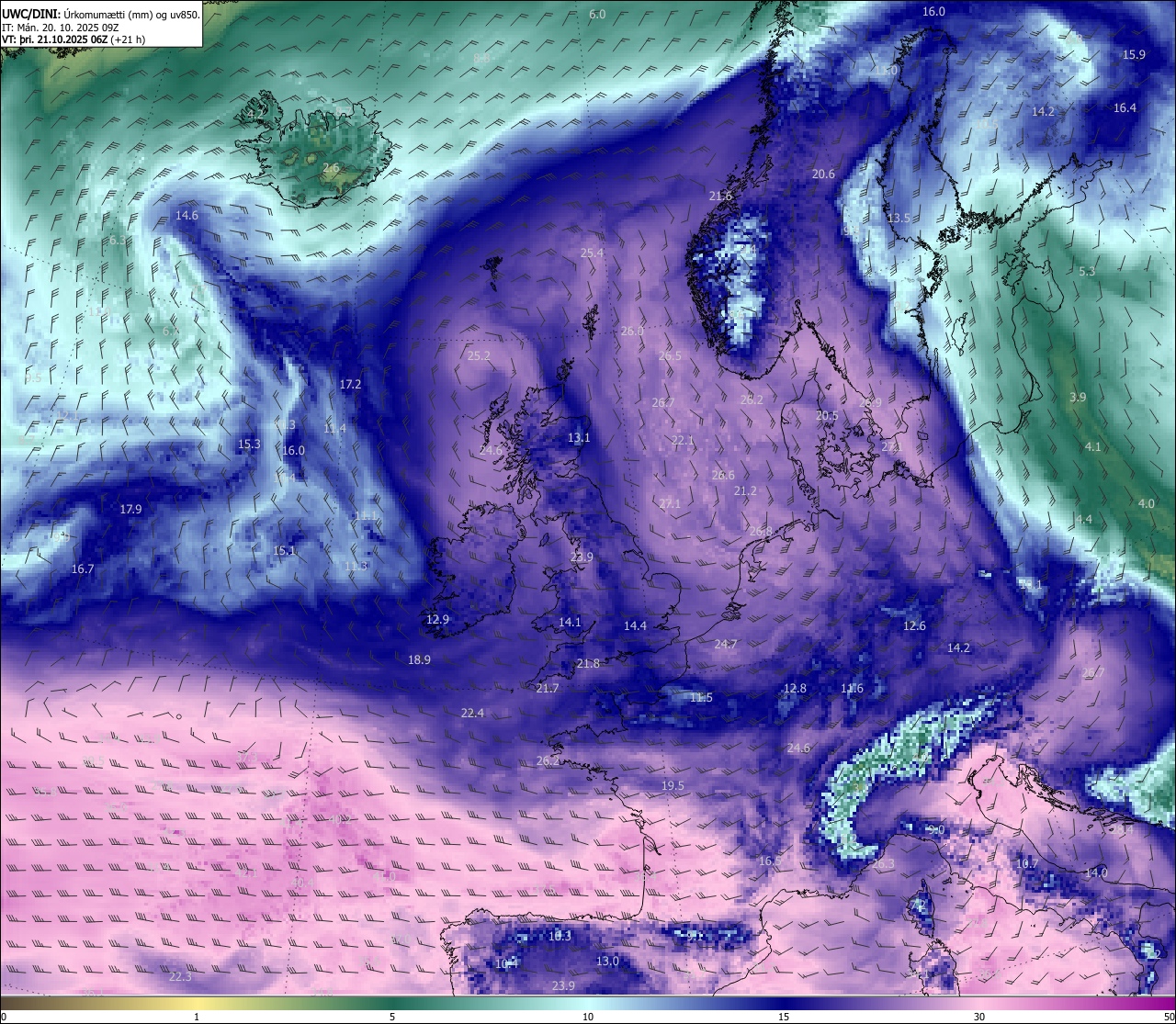Viewport: 1176px width, 1024px height.
Task: Click the color scale tick label '10'
Action: coord(588,1017)
